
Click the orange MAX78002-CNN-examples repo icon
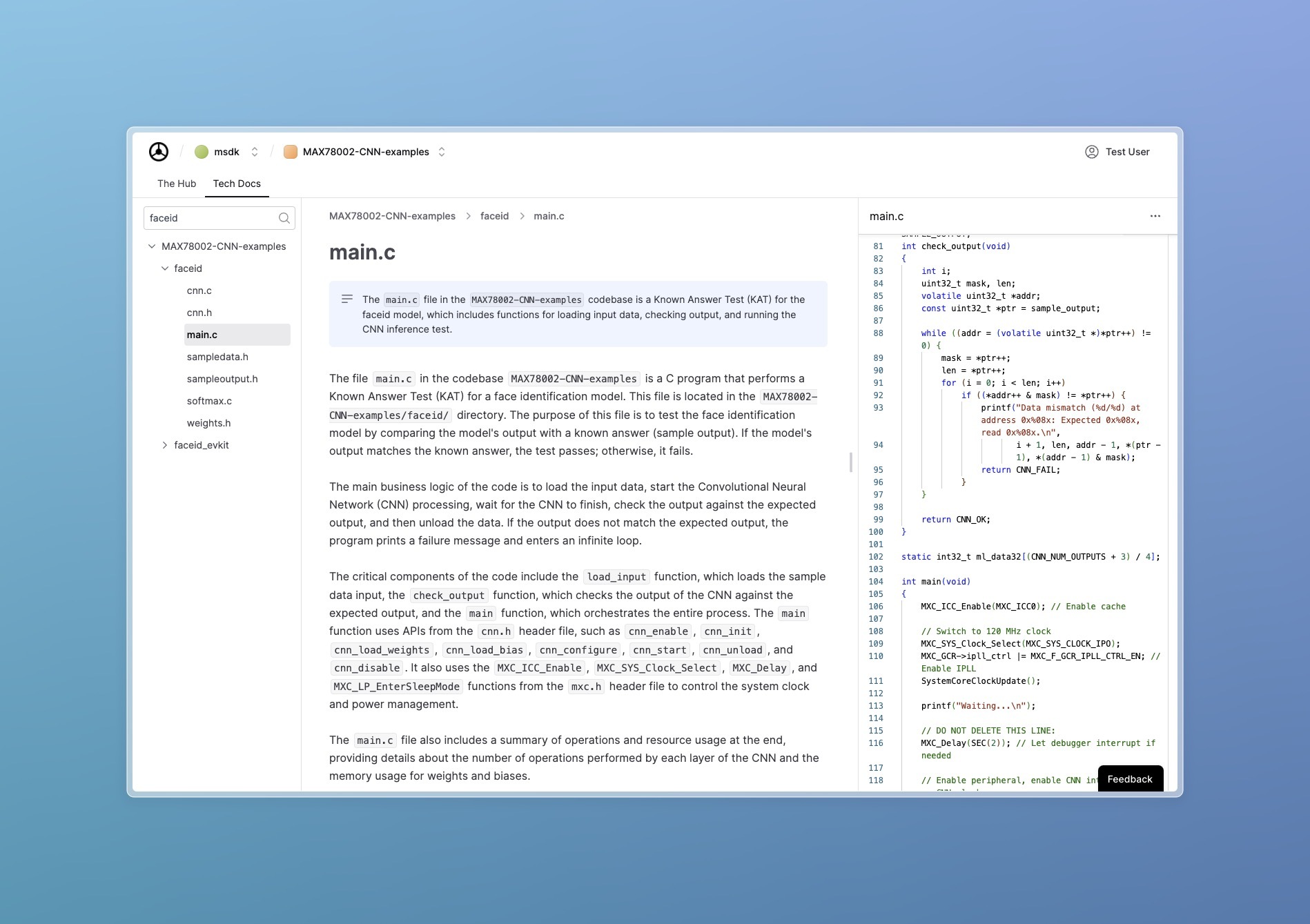[x=291, y=152]
